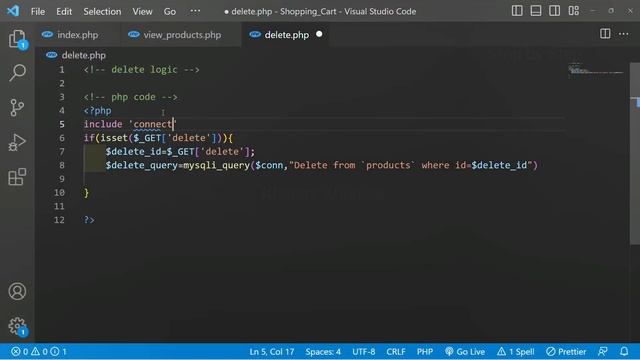This screenshot has height=360, width=640.
Task: Click Ln 5, Col 17 in status bar
Action: coord(271,351)
